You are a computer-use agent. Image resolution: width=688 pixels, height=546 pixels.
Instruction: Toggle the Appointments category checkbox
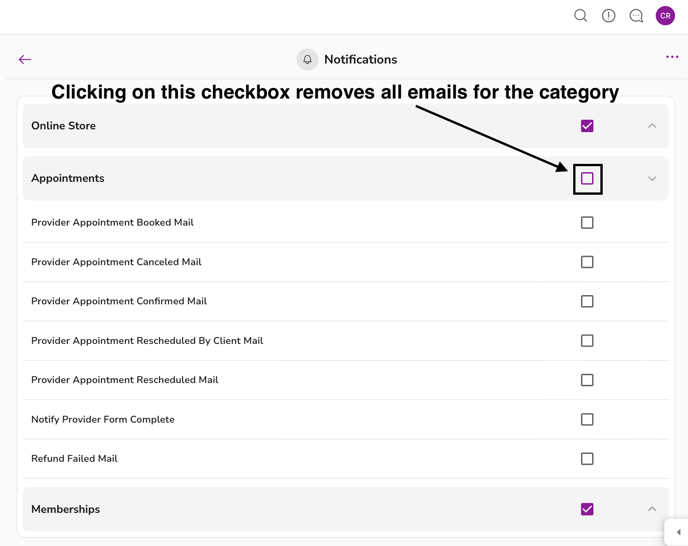click(x=587, y=179)
